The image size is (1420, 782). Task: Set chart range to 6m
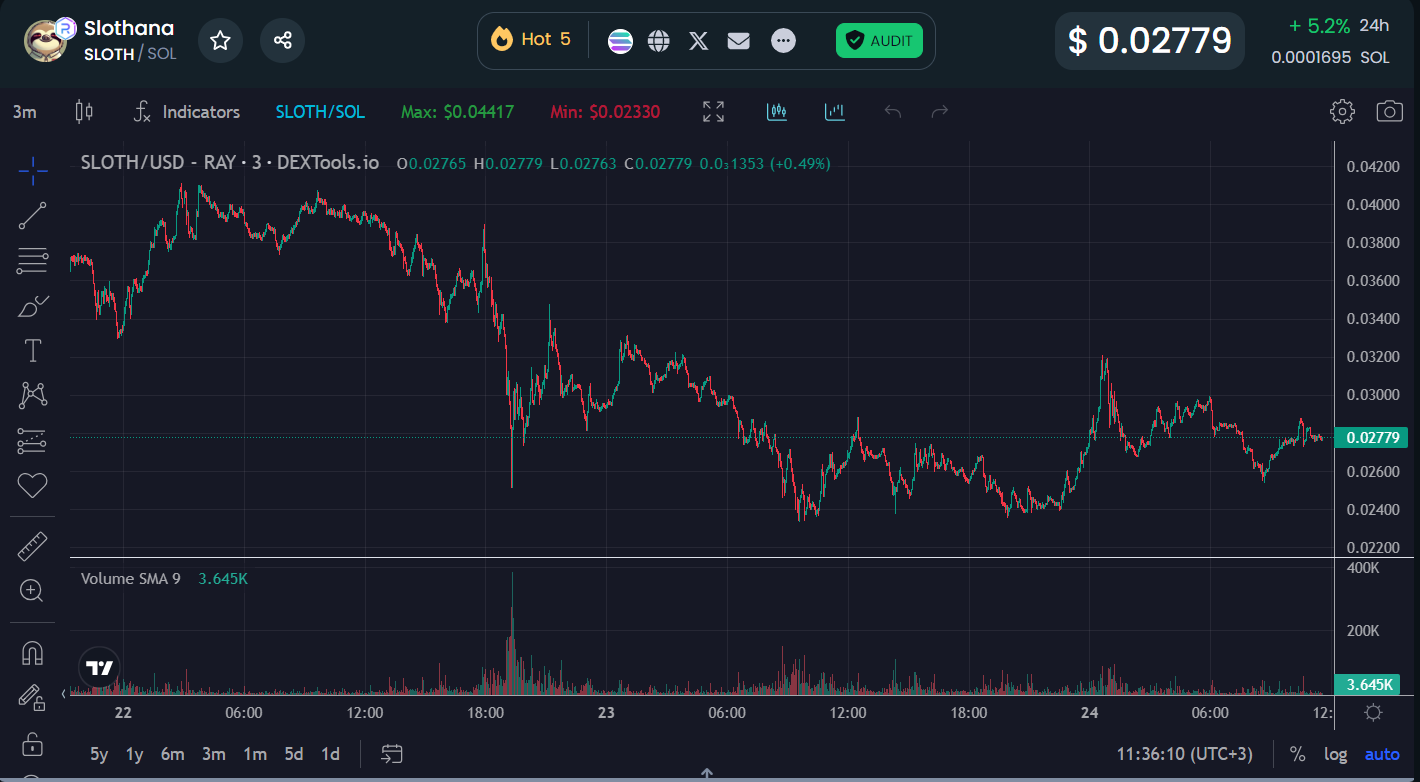[173, 754]
